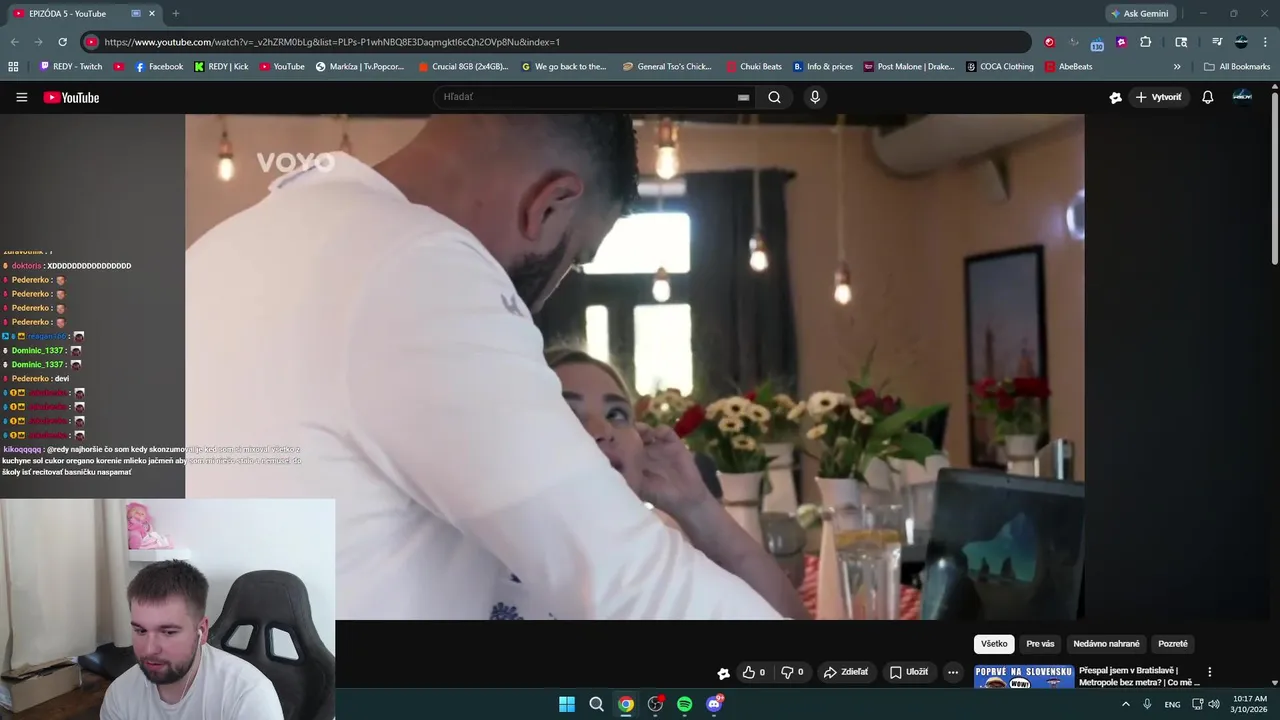1280x720 pixels.
Task: Open the apps grid in bookmarks bar
Action: [13, 66]
